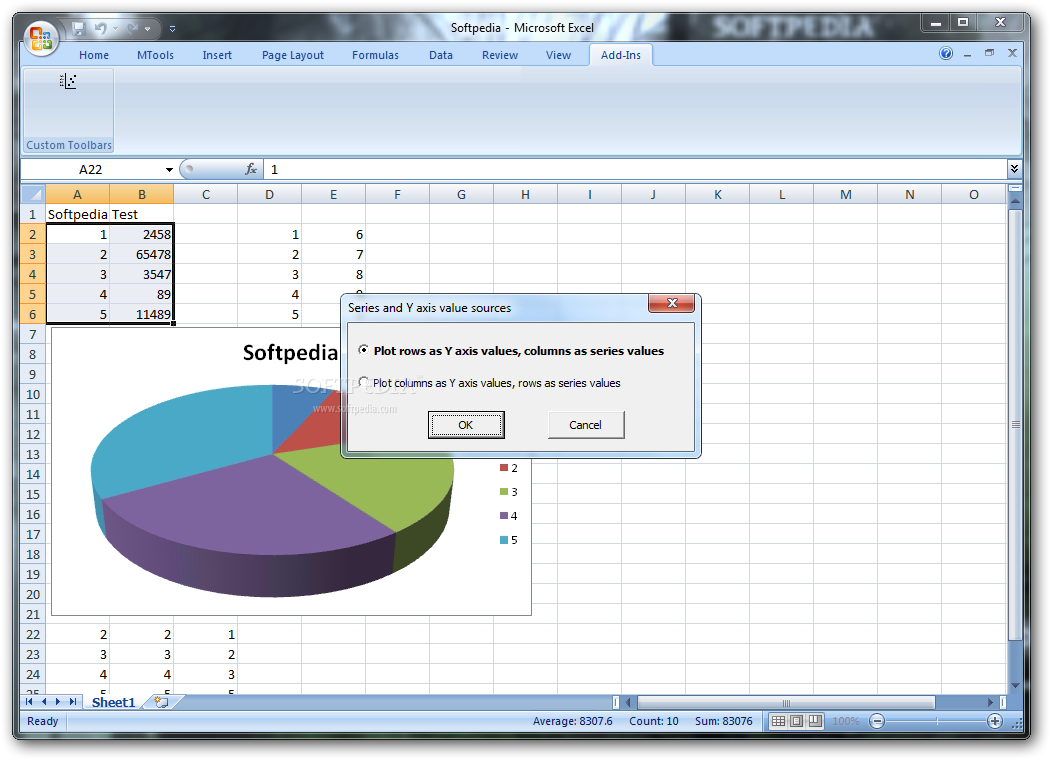Go to first sheet with tab navigation arrow
This screenshot has width=1051, height=760.
pos(29,702)
